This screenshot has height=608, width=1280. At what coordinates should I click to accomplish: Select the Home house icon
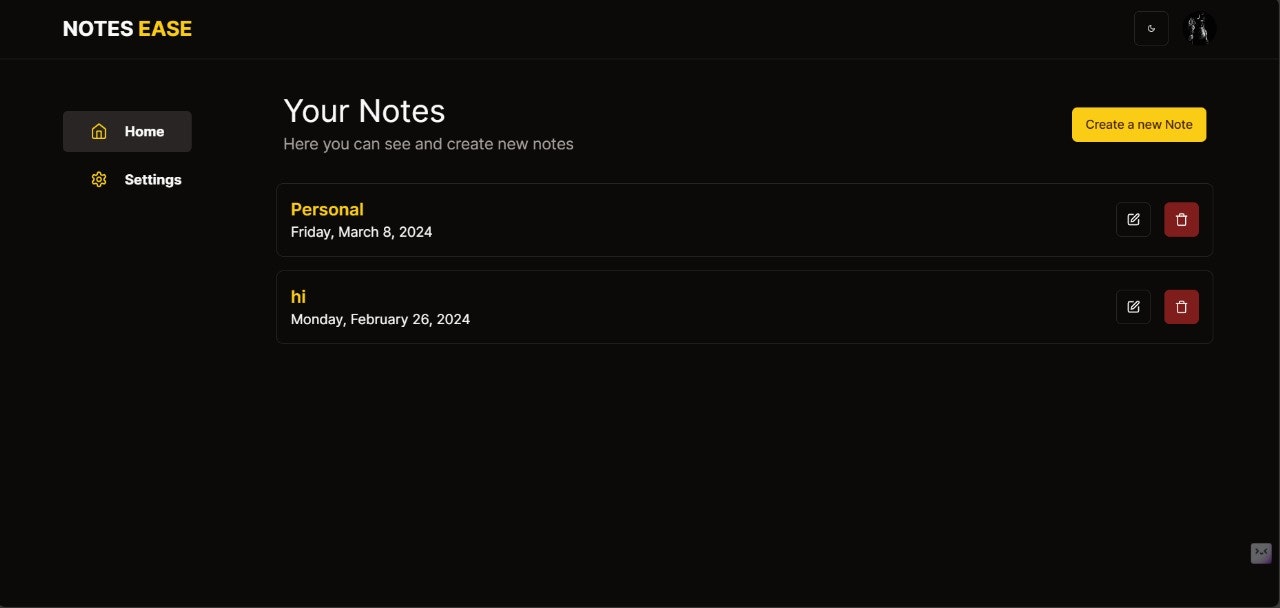pos(99,131)
